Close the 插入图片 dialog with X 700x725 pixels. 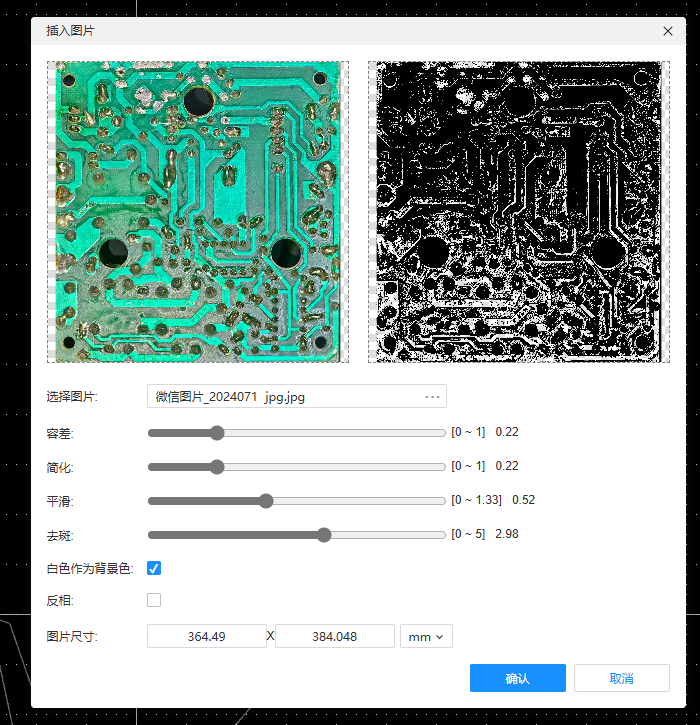click(668, 31)
